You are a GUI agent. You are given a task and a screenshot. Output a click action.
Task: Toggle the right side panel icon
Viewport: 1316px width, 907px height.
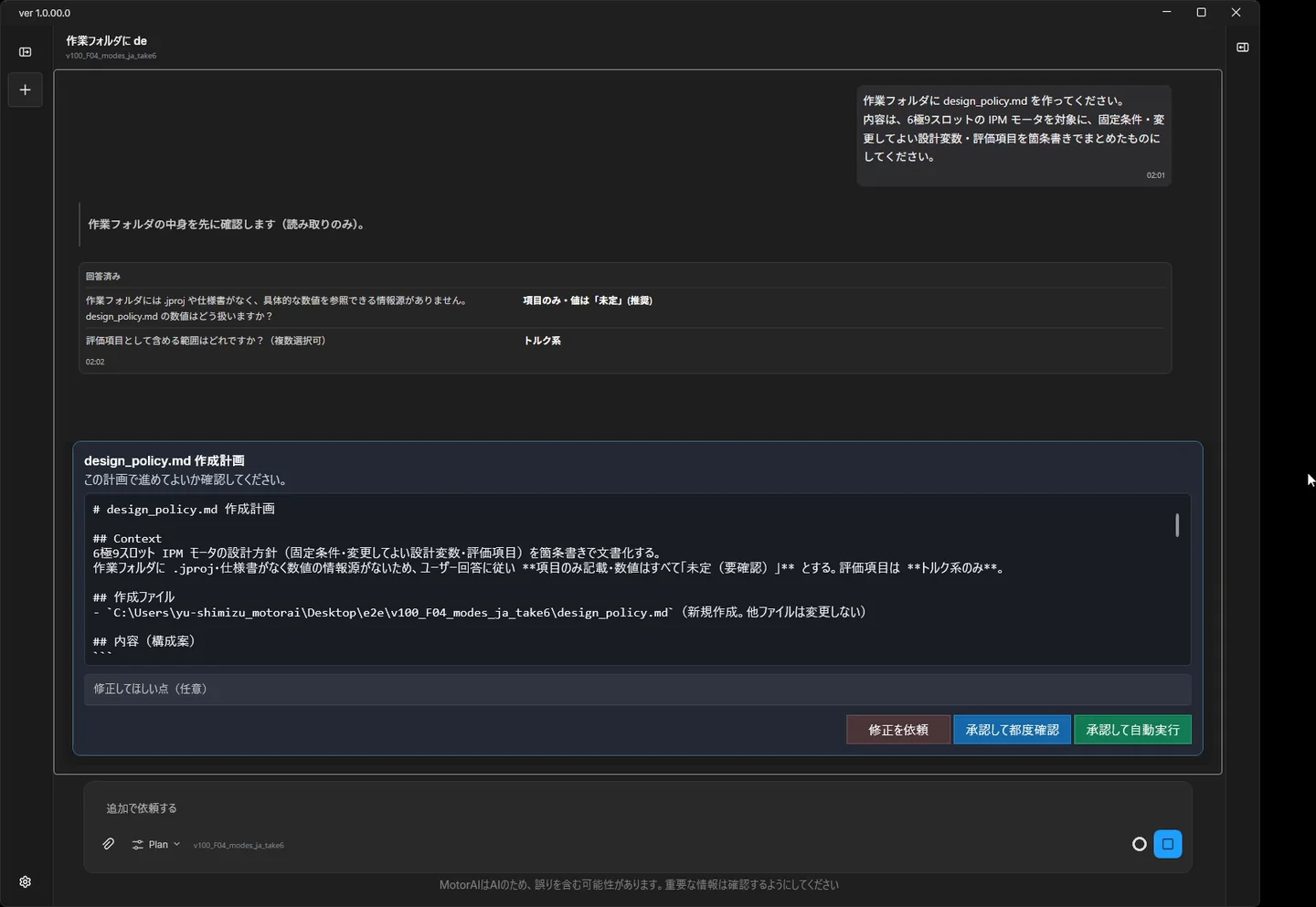pos(1243,47)
